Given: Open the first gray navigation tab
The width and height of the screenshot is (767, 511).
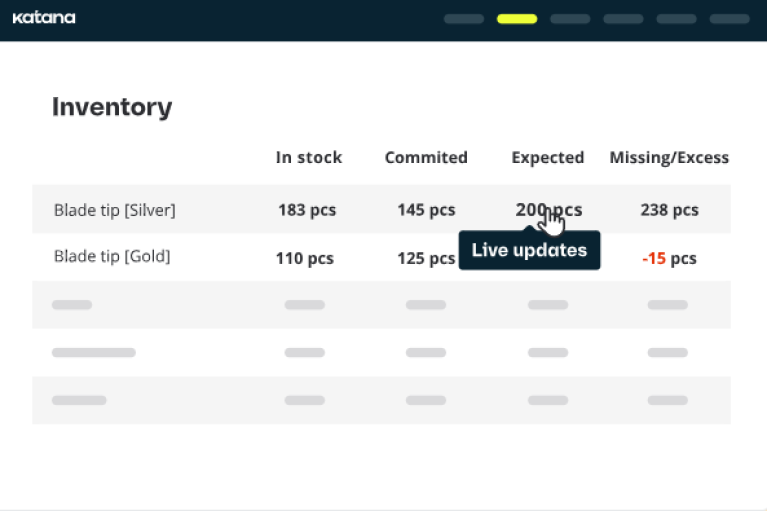Looking at the screenshot, I should click(x=463, y=19).
